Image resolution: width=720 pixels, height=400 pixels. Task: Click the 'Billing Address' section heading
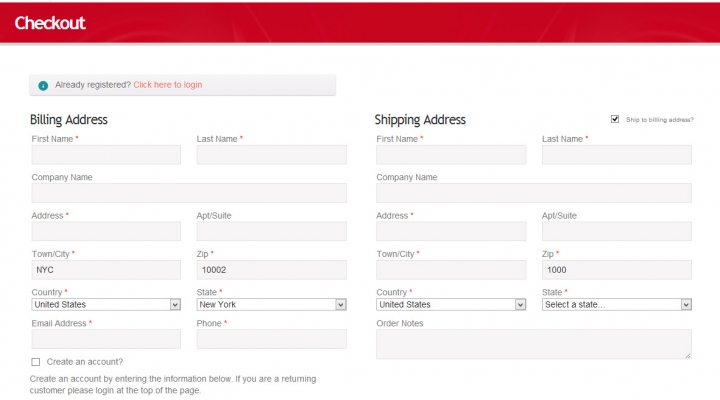[x=68, y=120]
